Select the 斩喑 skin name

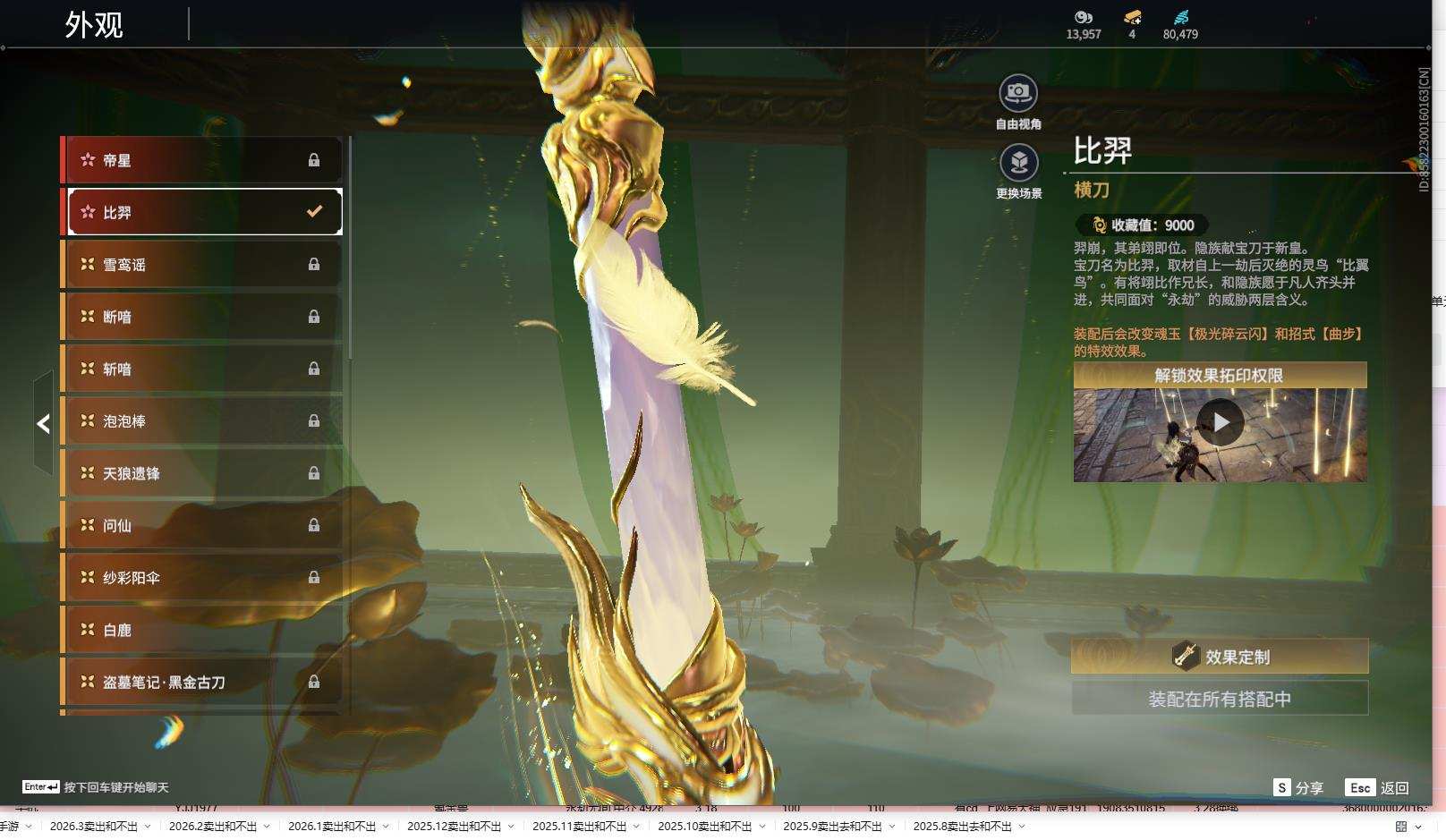[x=117, y=369]
